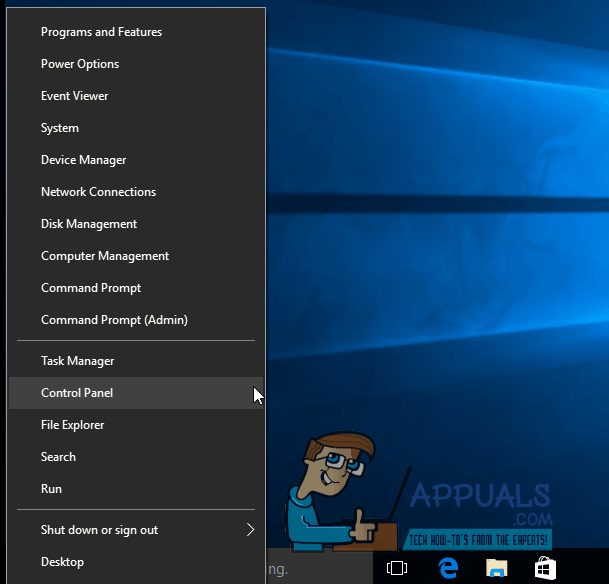Screen dimensions: 609x584
Task: Open Task View on the taskbar
Action: tap(397, 568)
